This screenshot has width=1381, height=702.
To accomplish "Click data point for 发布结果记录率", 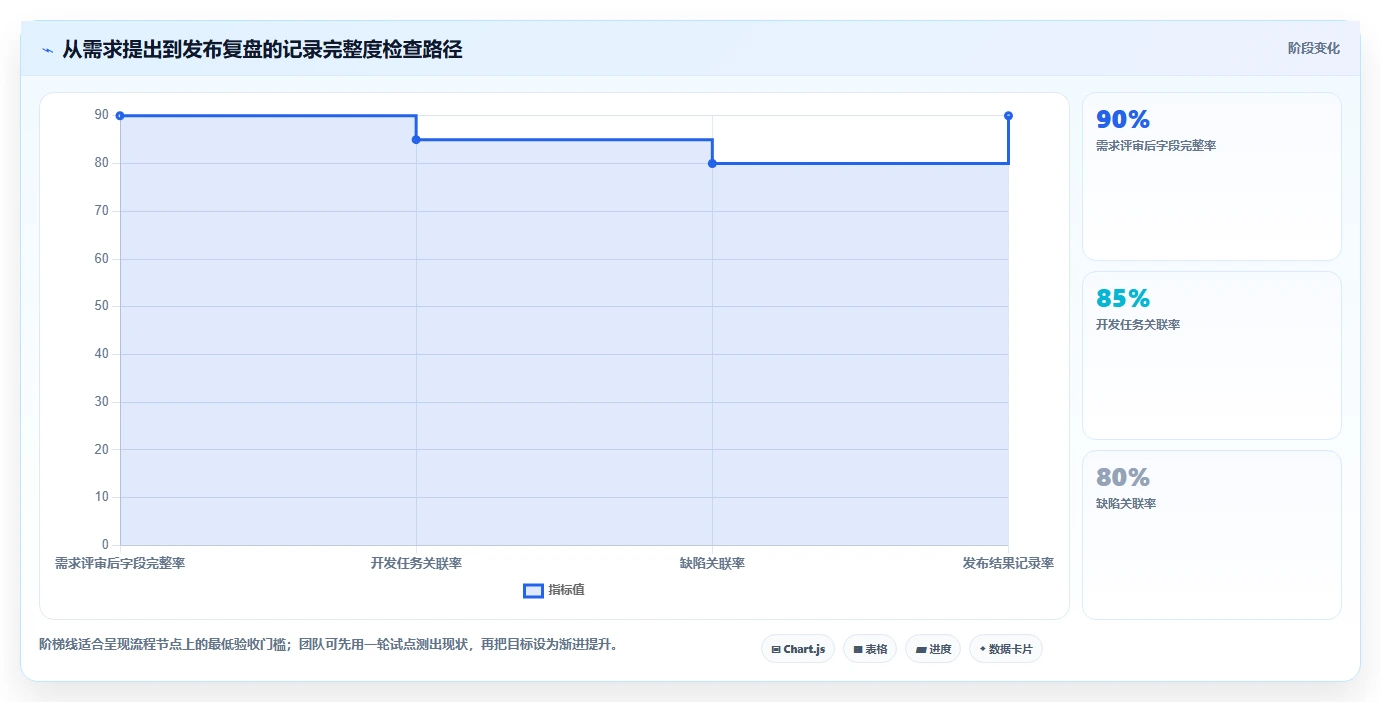I will coord(1008,116).
